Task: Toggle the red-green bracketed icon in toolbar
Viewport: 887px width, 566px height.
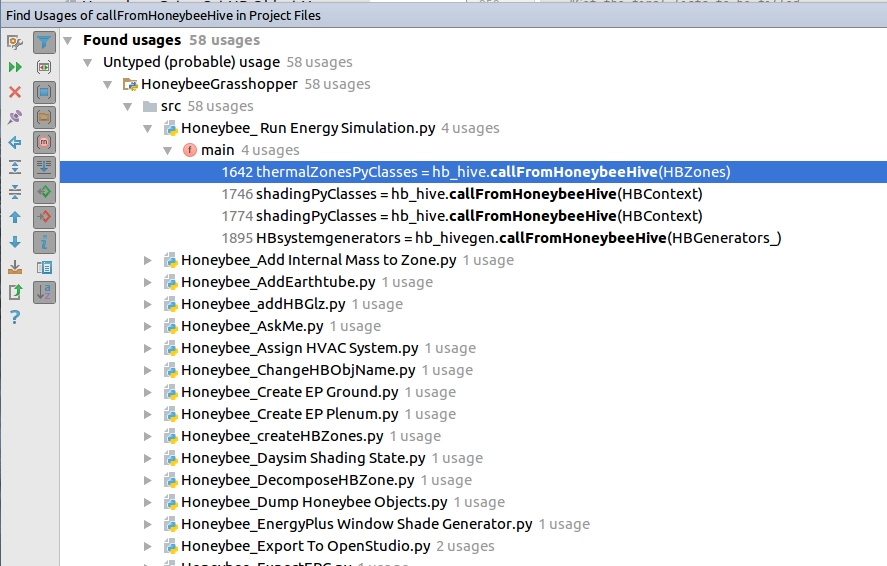Action: click(x=44, y=67)
